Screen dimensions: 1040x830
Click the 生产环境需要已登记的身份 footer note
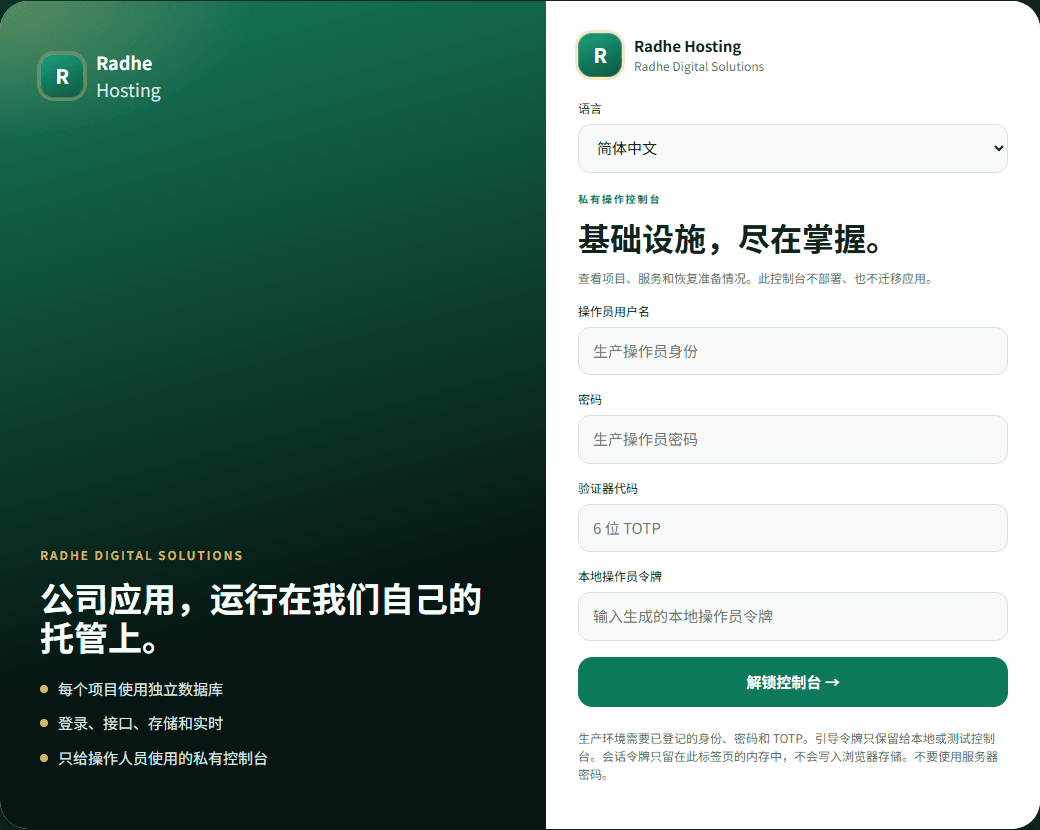tap(788, 756)
